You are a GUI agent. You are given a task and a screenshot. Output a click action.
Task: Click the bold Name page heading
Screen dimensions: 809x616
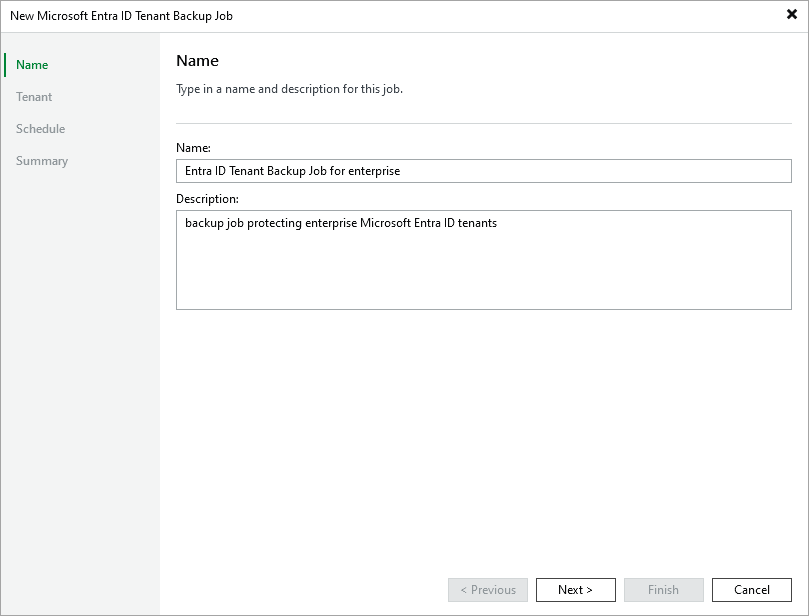click(x=197, y=61)
